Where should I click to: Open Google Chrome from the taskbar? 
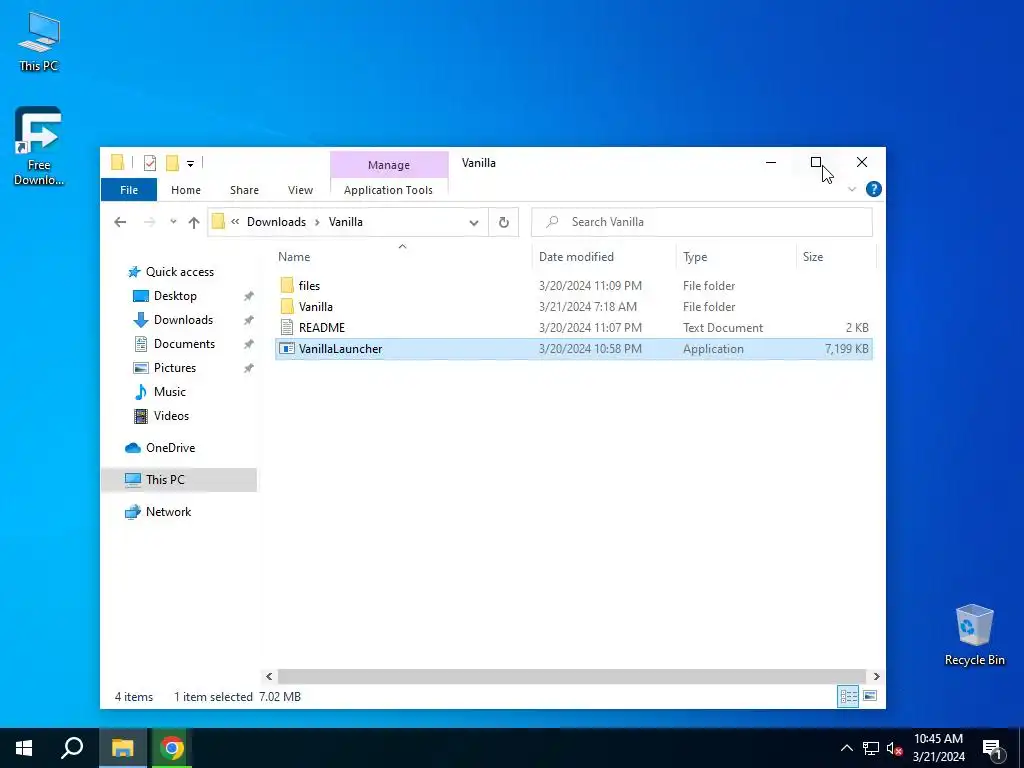click(x=172, y=748)
